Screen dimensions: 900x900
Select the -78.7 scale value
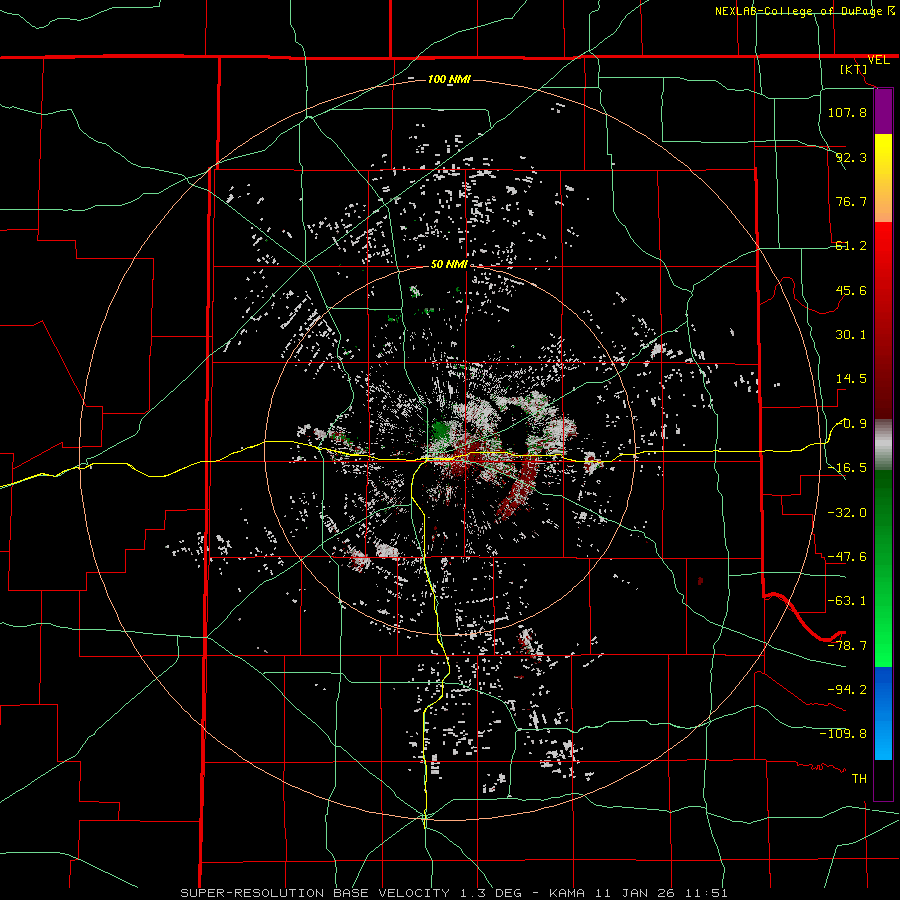click(x=847, y=646)
